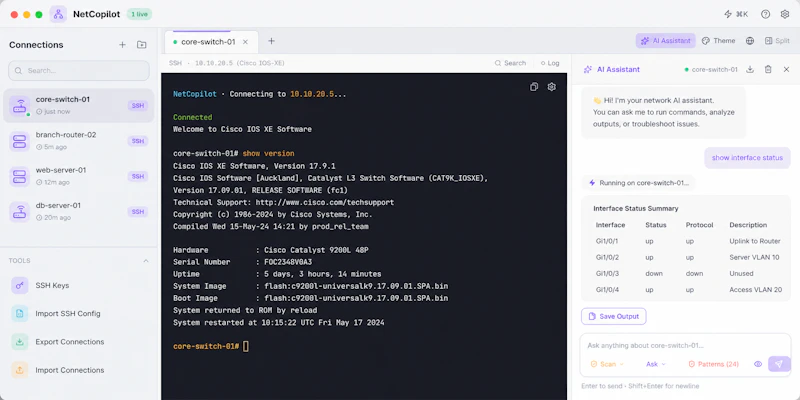Select core-switch-01 connection in sidebar
Screen dimensions: 800x400
[x=79, y=106]
